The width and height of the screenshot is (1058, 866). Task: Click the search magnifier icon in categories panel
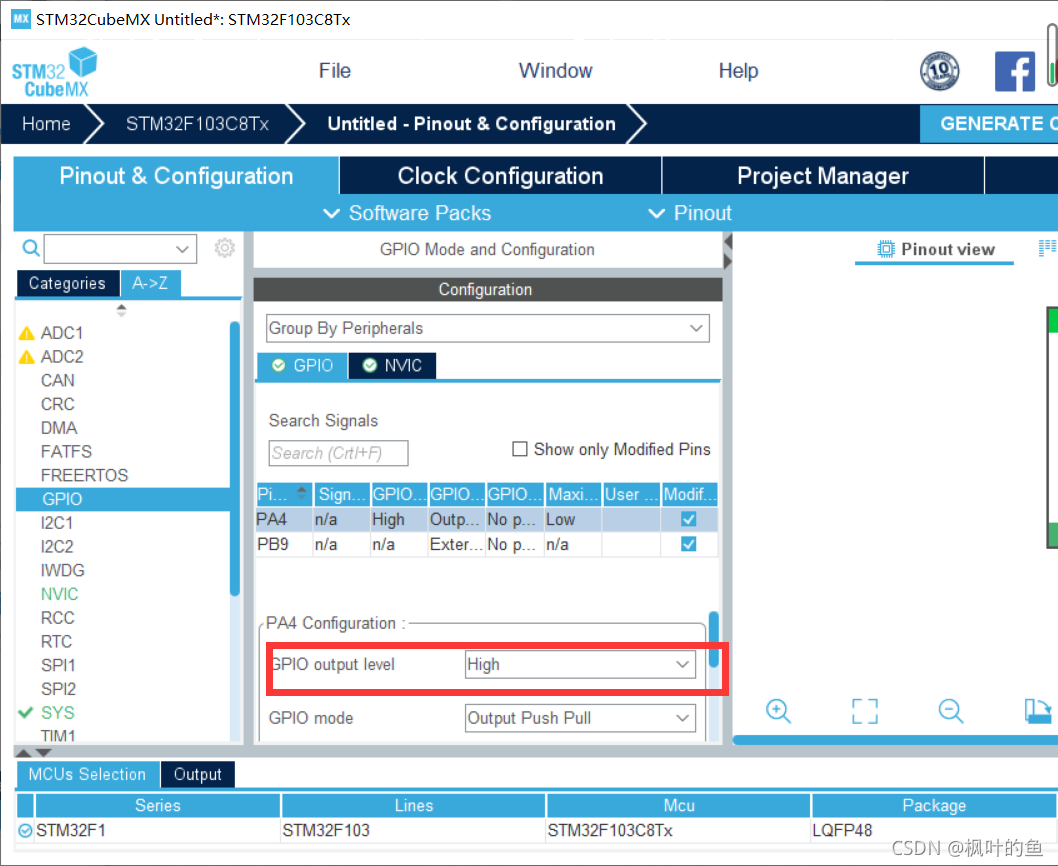tap(31, 248)
